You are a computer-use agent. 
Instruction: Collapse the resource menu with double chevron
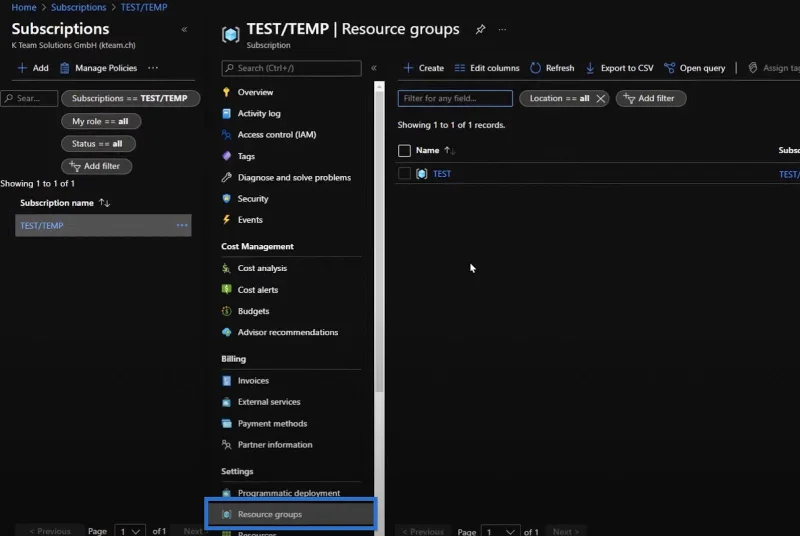click(x=374, y=68)
